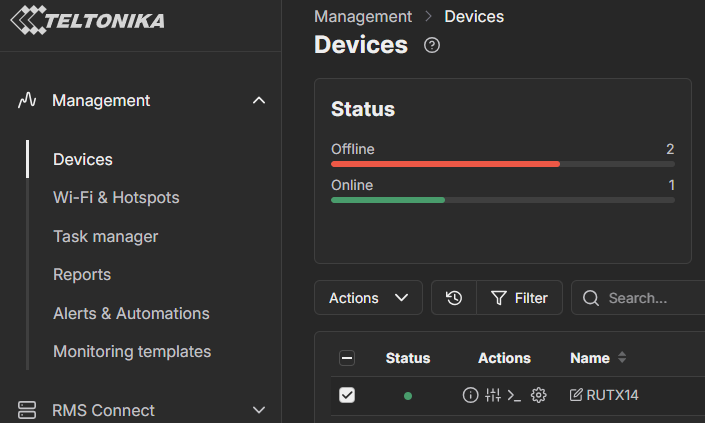Open the Devices help question mark icon
Image resolution: width=705 pixels, height=423 pixels.
pyautogui.click(x=432, y=45)
